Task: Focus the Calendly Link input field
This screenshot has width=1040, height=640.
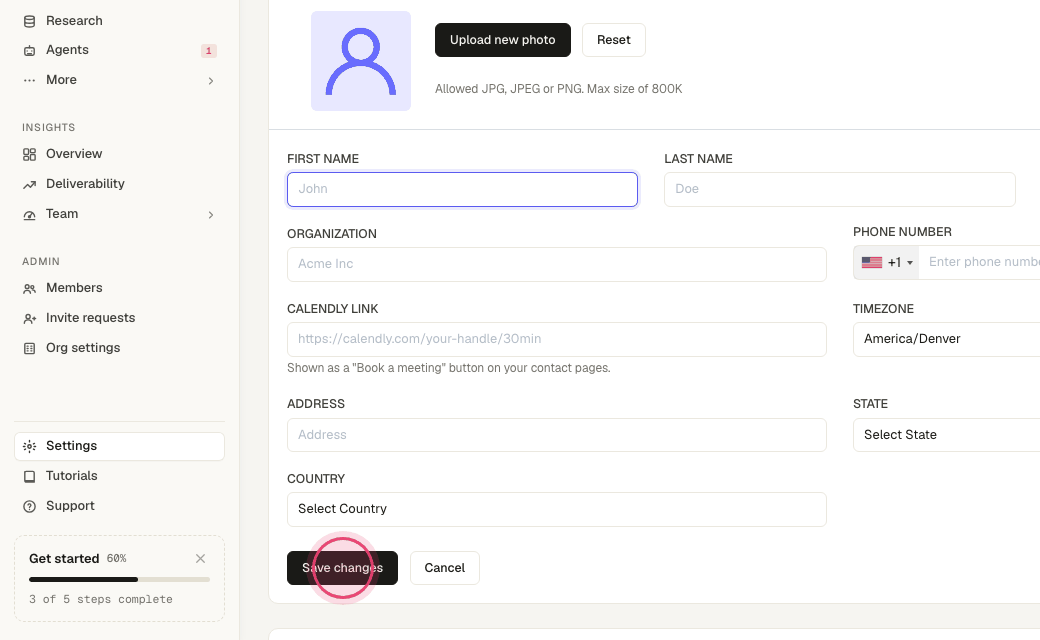Action: (556, 339)
